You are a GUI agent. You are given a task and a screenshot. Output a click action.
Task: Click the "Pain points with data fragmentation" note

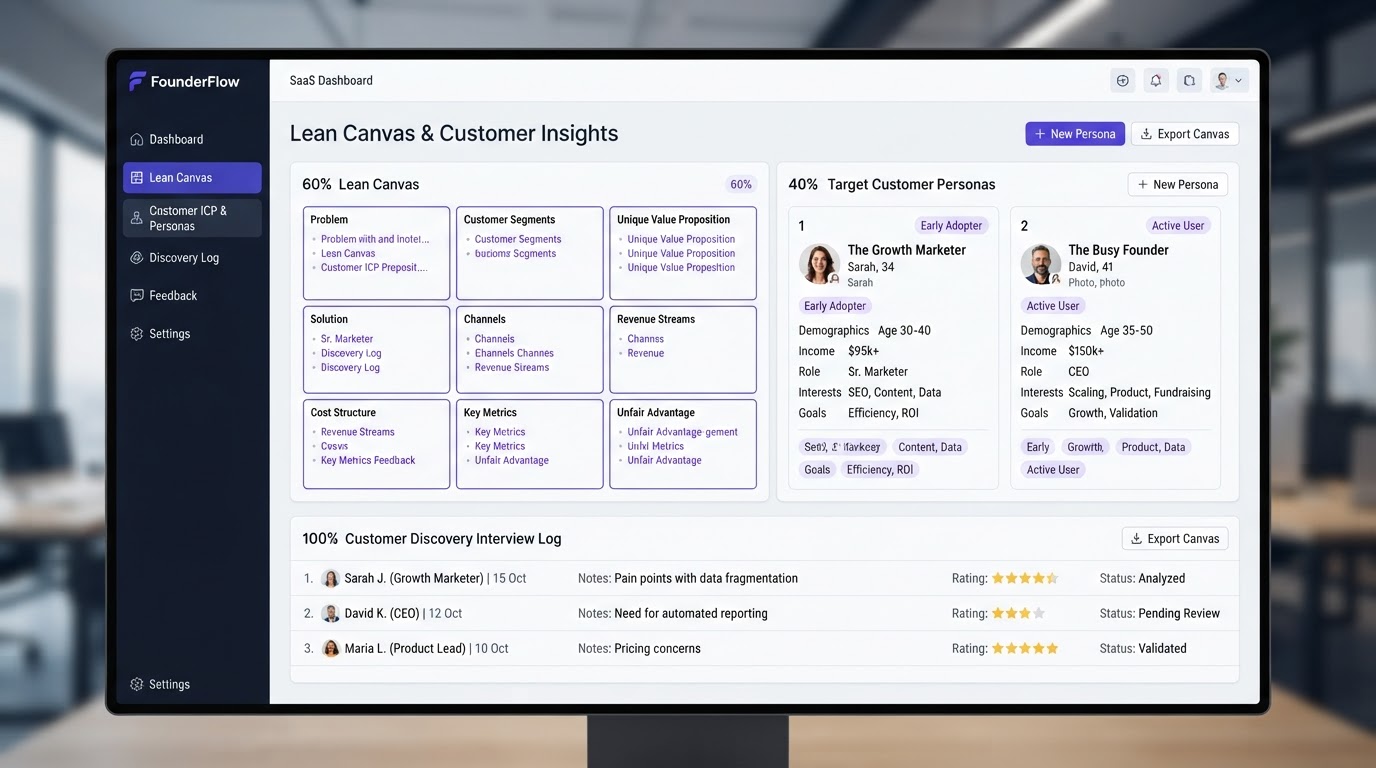click(x=706, y=579)
